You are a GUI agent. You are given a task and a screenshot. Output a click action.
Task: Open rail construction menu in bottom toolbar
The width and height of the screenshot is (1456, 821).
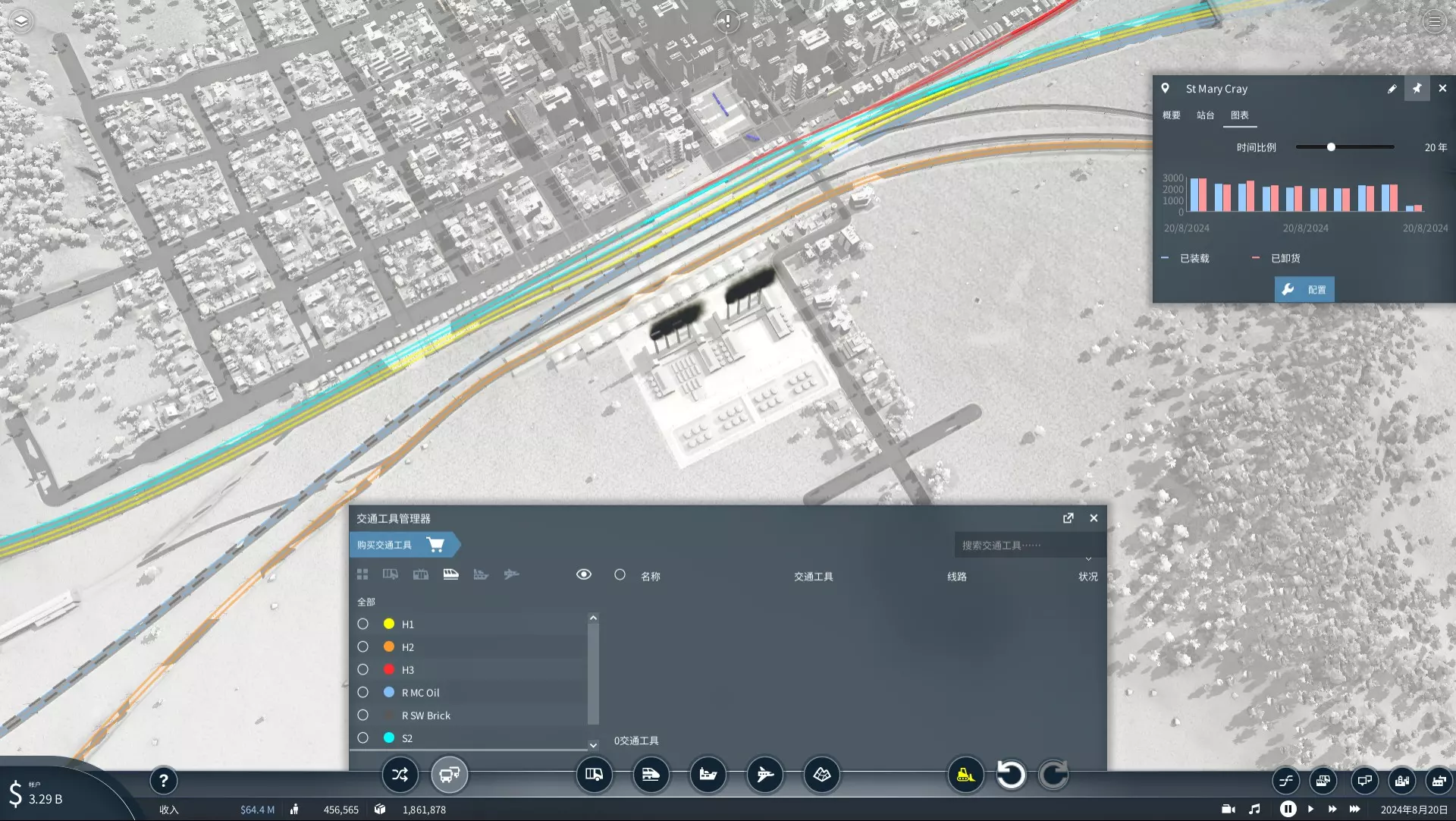pyautogui.click(x=651, y=775)
